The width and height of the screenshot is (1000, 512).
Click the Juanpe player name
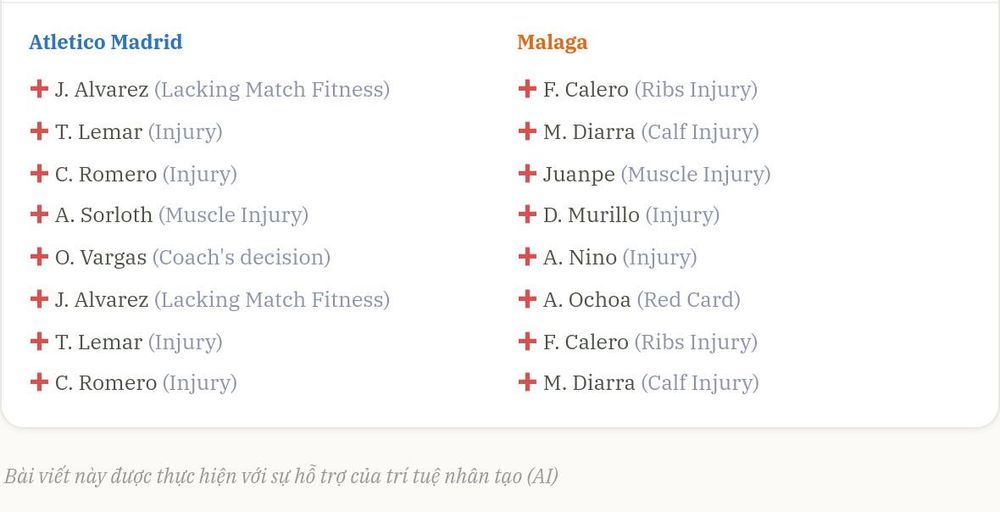click(x=579, y=175)
